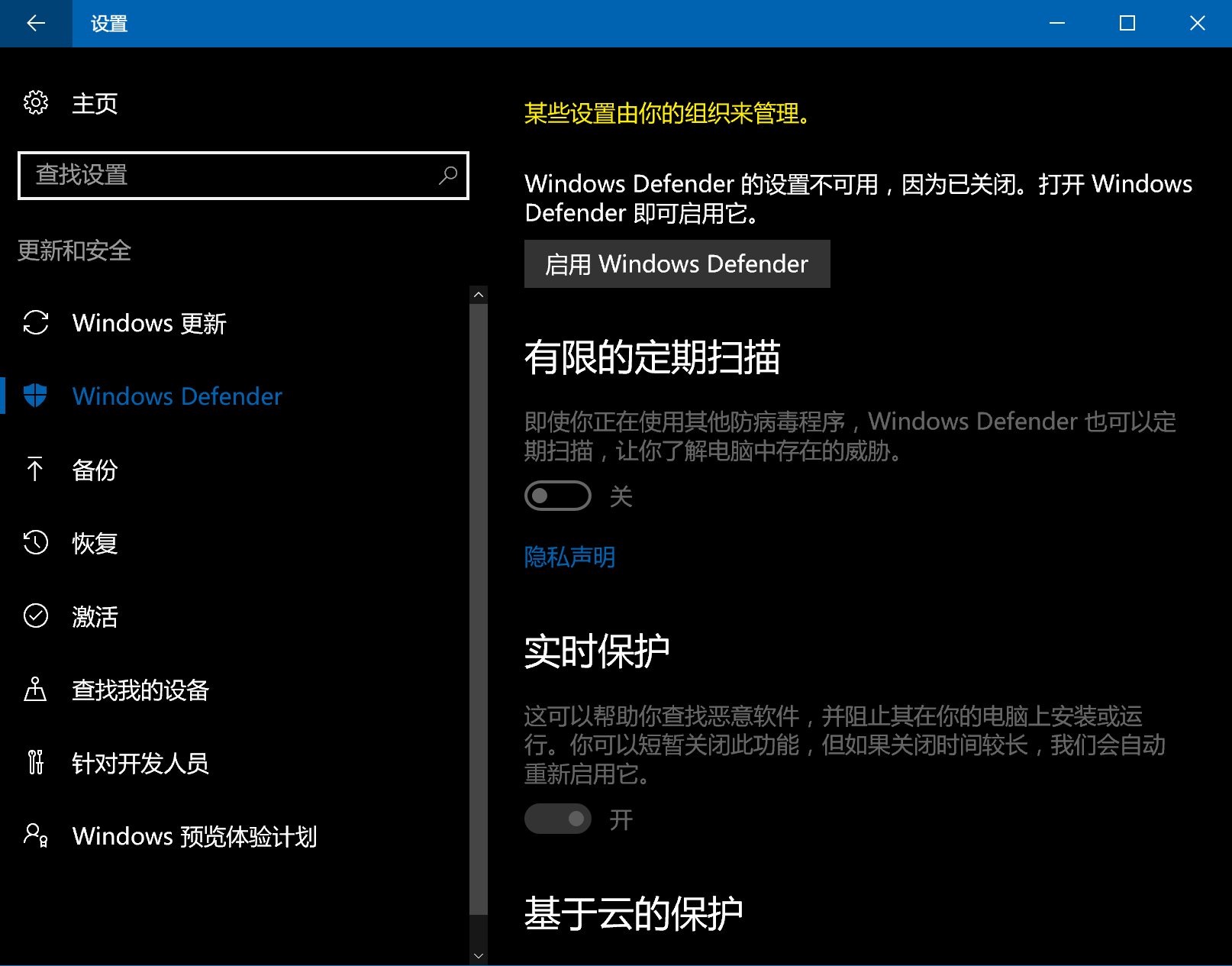Click the search magnifier icon
The width and height of the screenshot is (1232, 966).
coord(448,176)
